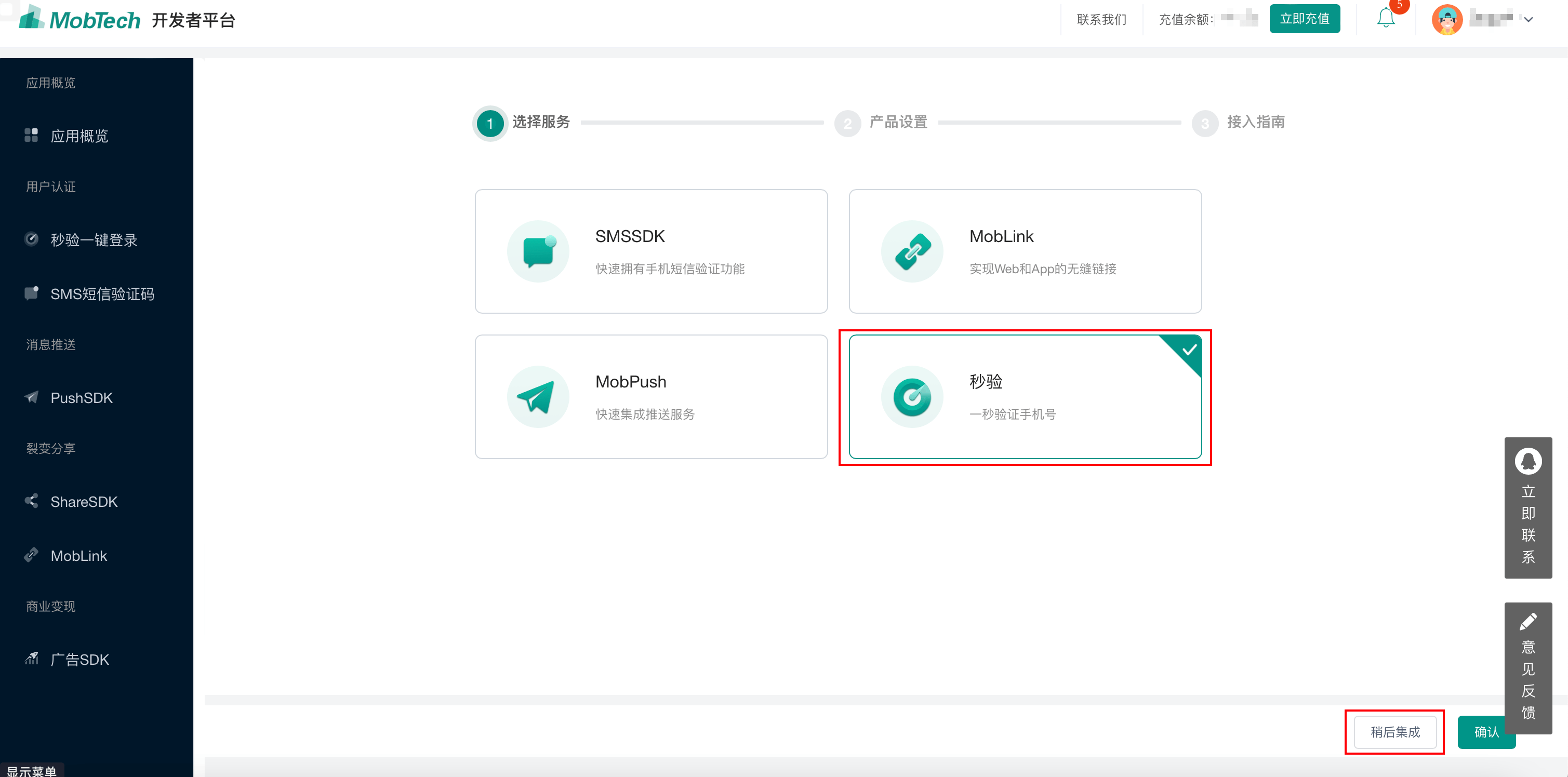The height and width of the screenshot is (777, 1568).
Task: Select the MobPush service card
Action: [650, 397]
